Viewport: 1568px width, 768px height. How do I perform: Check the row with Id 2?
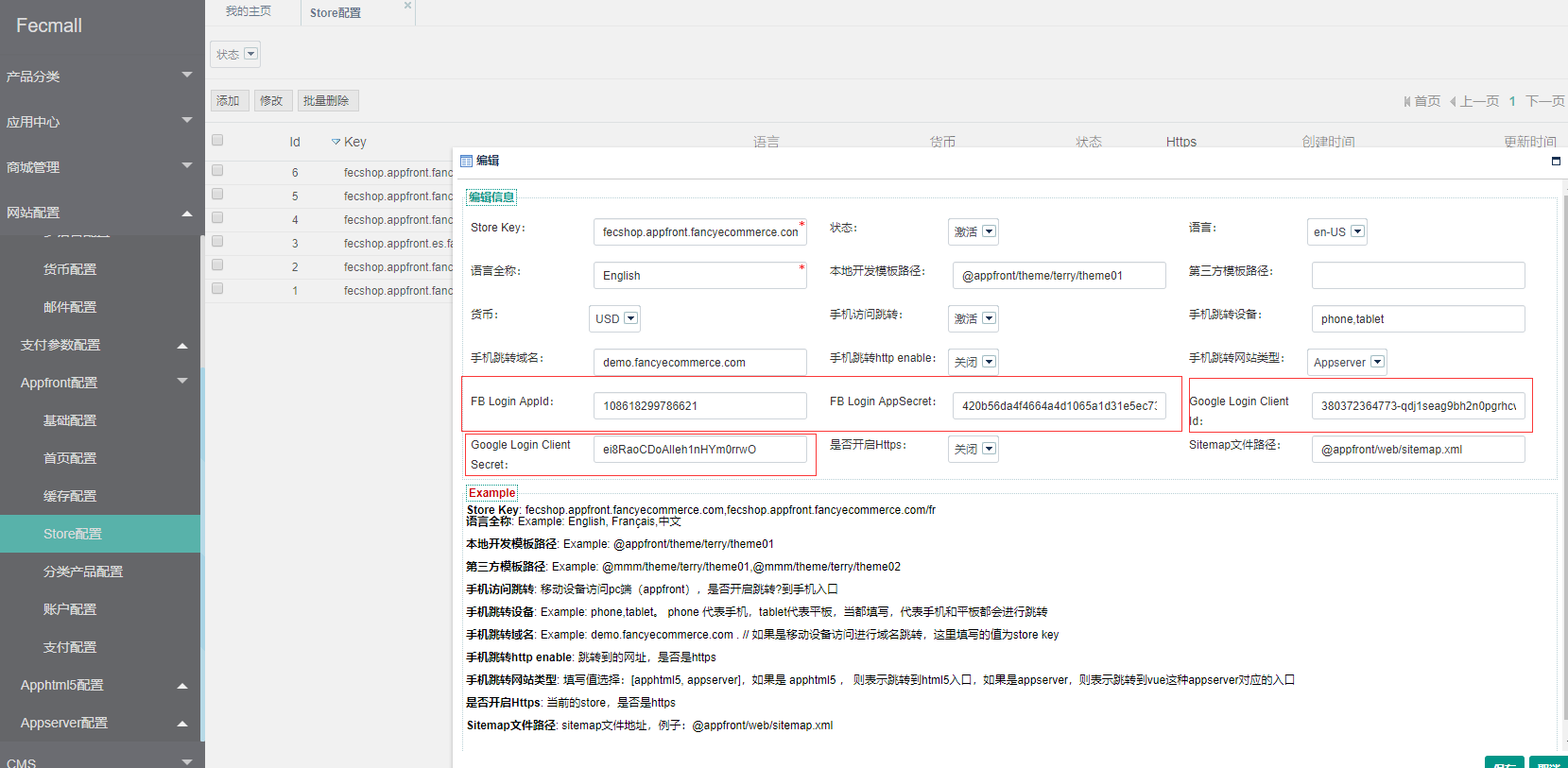coord(217,265)
